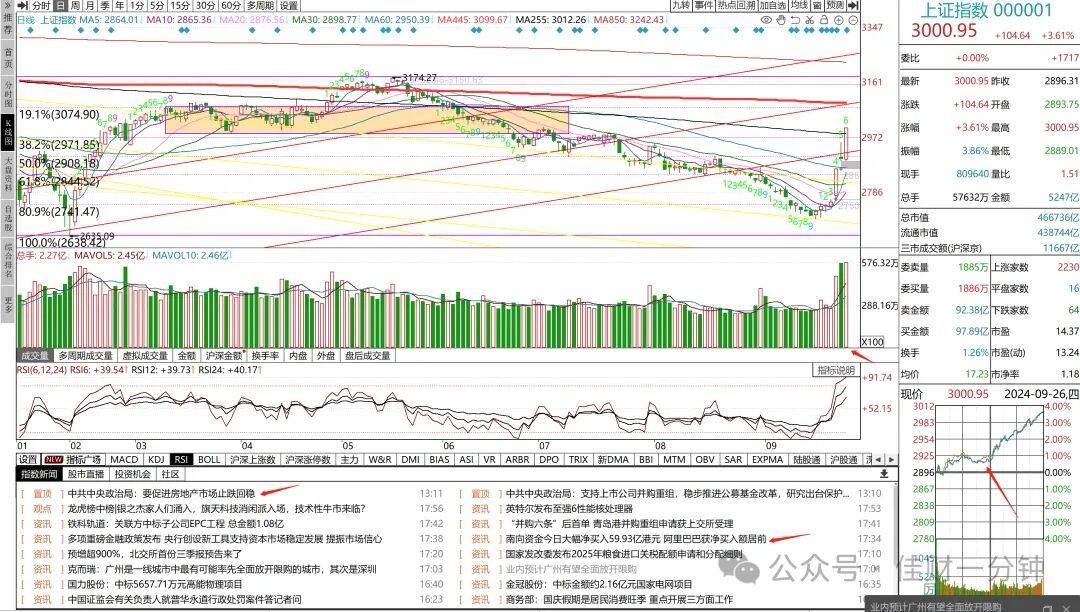This screenshot has width=1080, height=612.
Task: Switch to 社区 news tab
Action: pos(171,474)
